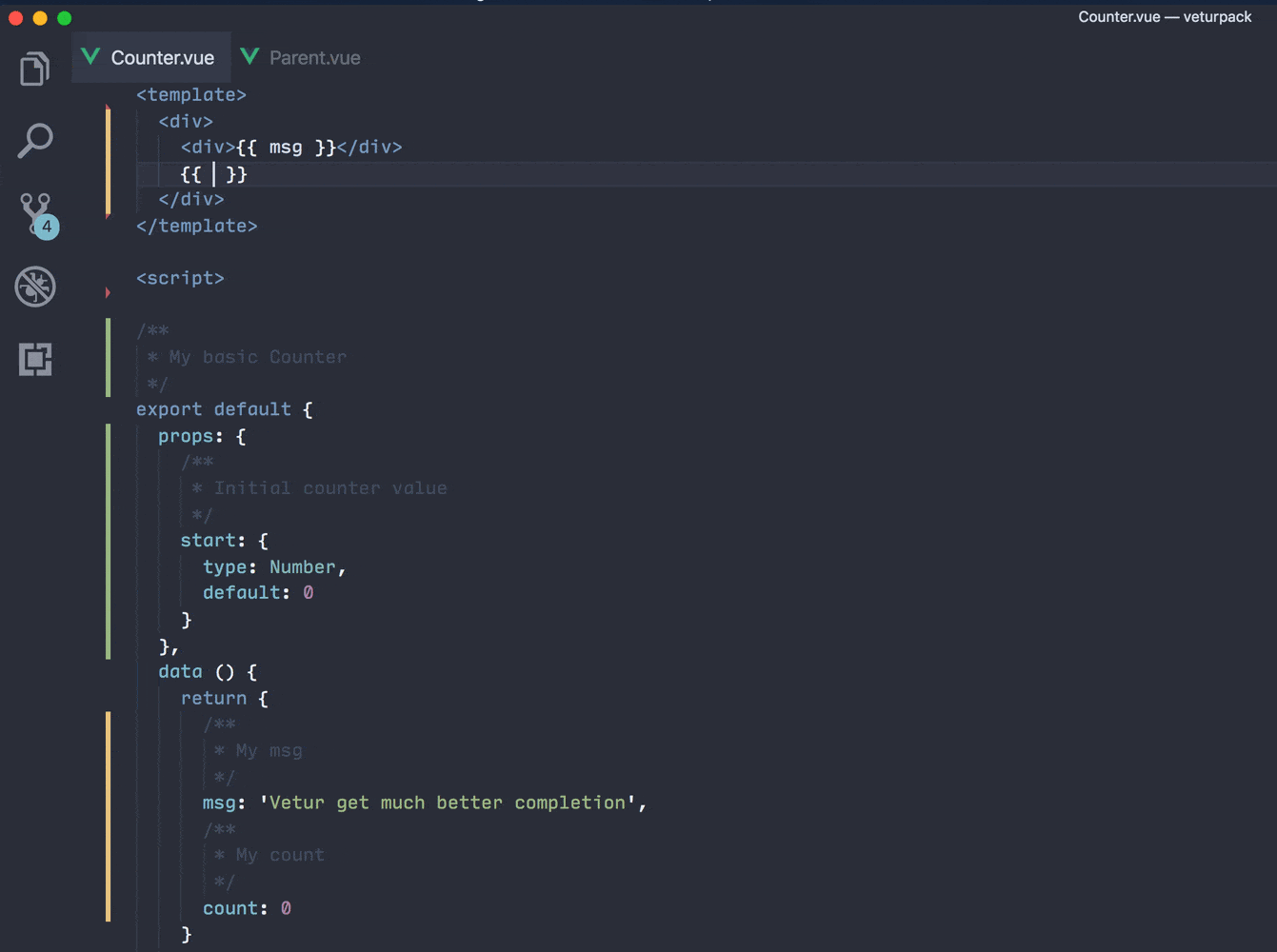
Task: Open the Explorer view in the activity bar
Action: (35, 69)
